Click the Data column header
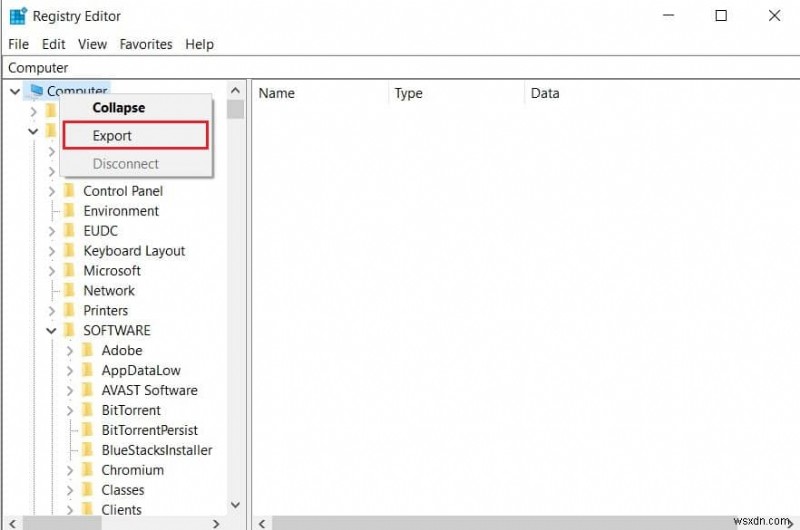This screenshot has height=530, width=800. [x=545, y=93]
